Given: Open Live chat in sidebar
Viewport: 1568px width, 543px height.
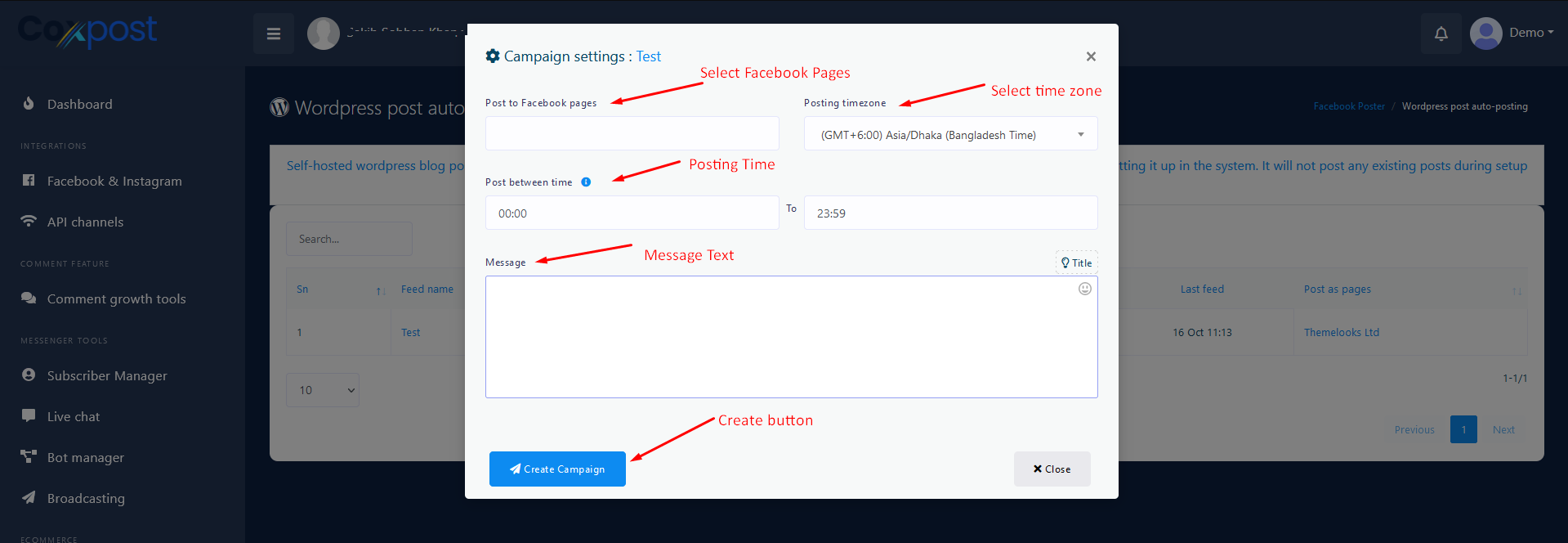Looking at the screenshot, I should pyautogui.click(x=74, y=416).
